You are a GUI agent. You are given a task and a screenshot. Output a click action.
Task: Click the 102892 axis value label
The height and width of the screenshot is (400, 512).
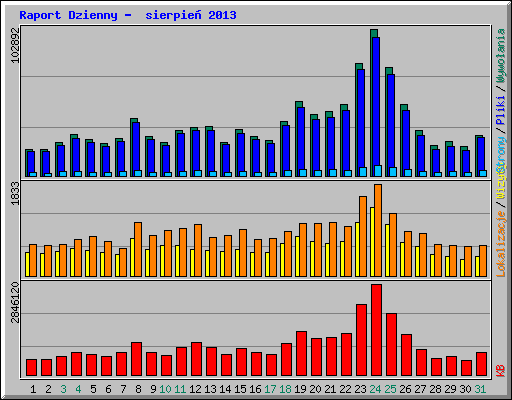coord(15,45)
